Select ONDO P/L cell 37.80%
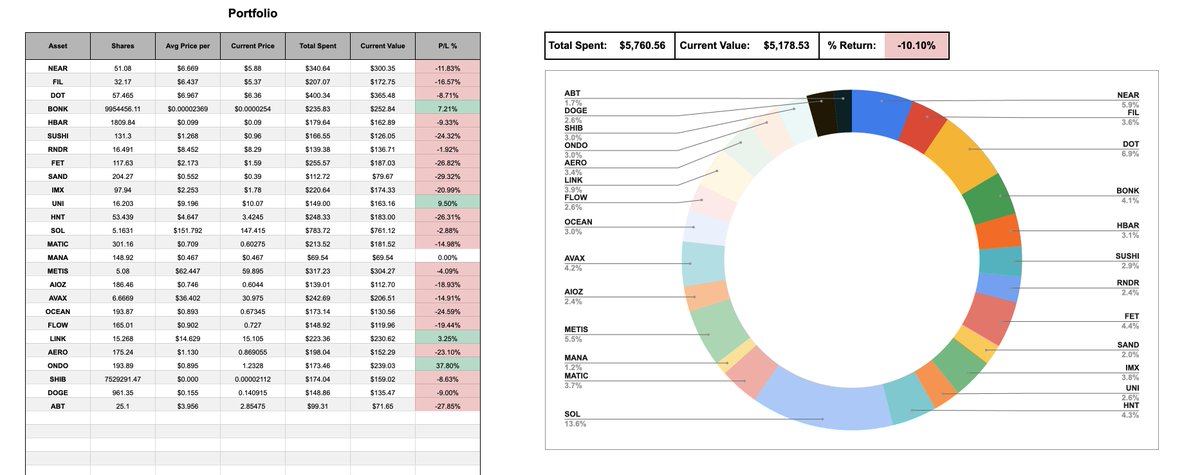Screen dimensions: 1200x475 coord(447,365)
